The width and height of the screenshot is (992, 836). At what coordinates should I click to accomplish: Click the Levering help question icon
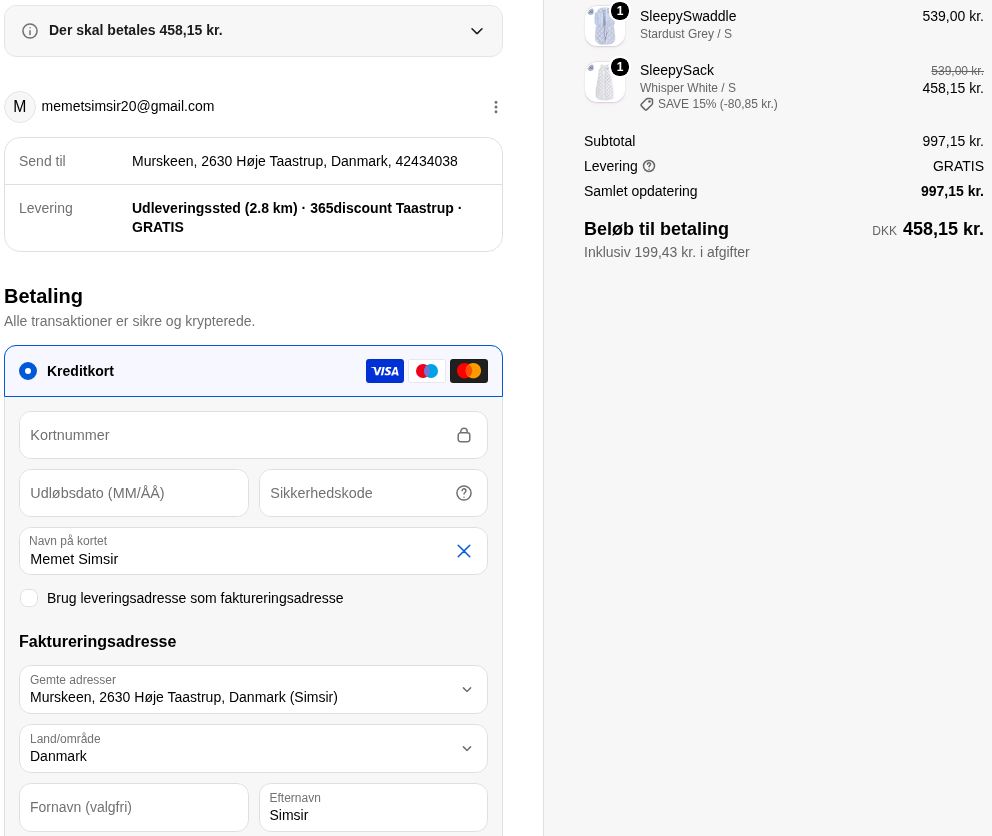pyautogui.click(x=649, y=166)
